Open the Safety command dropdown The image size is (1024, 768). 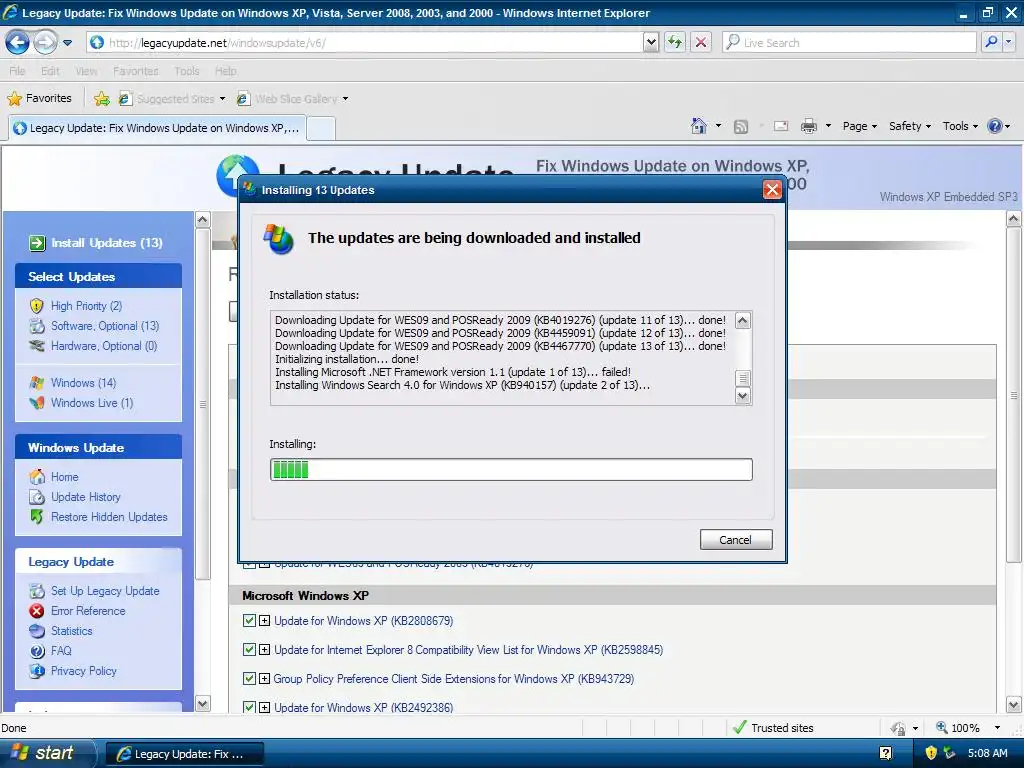910,126
